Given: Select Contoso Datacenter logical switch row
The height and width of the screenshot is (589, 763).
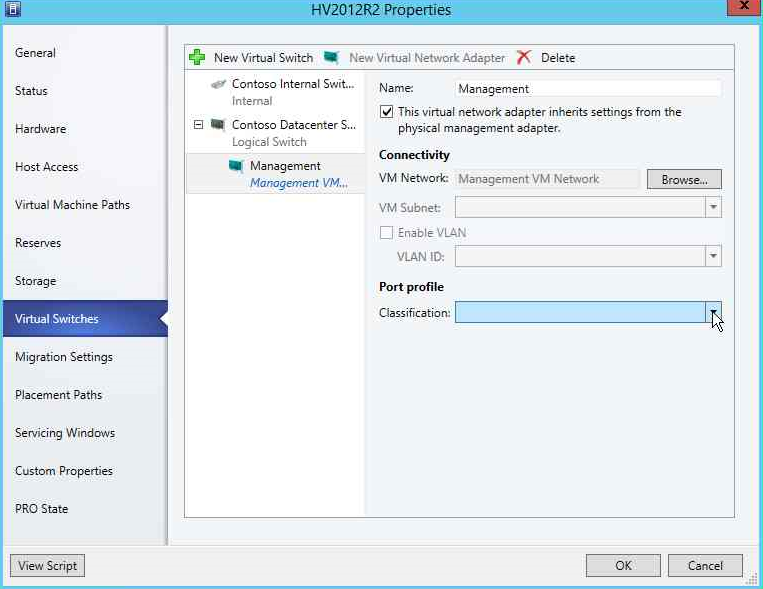Looking at the screenshot, I should (x=275, y=133).
